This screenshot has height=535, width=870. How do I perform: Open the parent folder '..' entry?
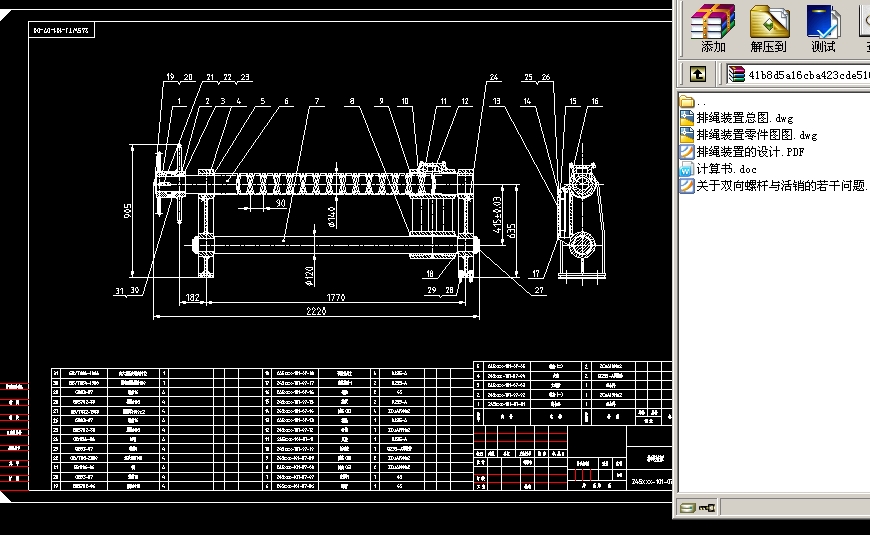pos(701,101)
